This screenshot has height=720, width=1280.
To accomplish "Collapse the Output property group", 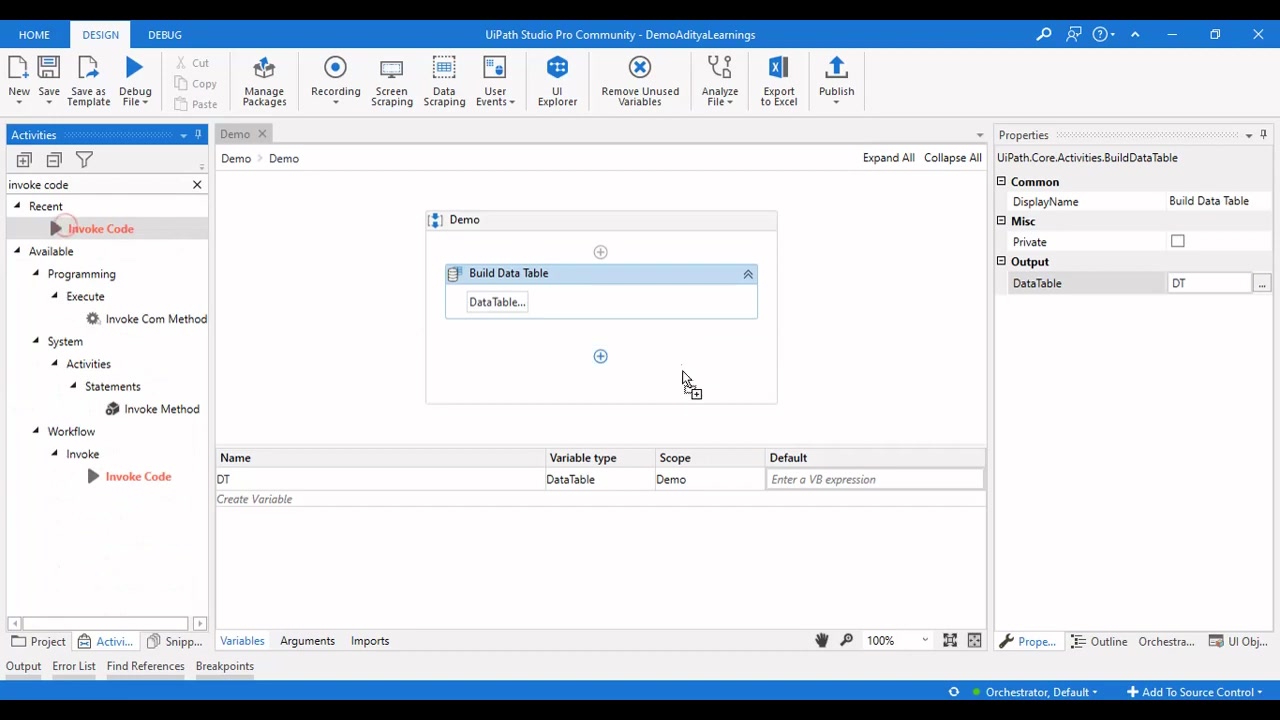I will 1001,261.
